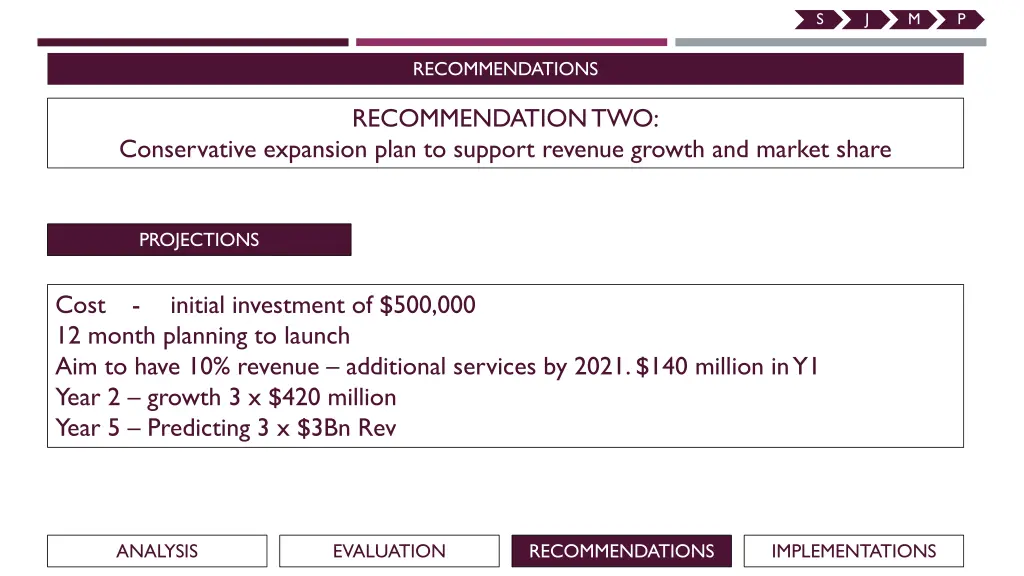Click the S chevron icon

(x=818, y=20)
